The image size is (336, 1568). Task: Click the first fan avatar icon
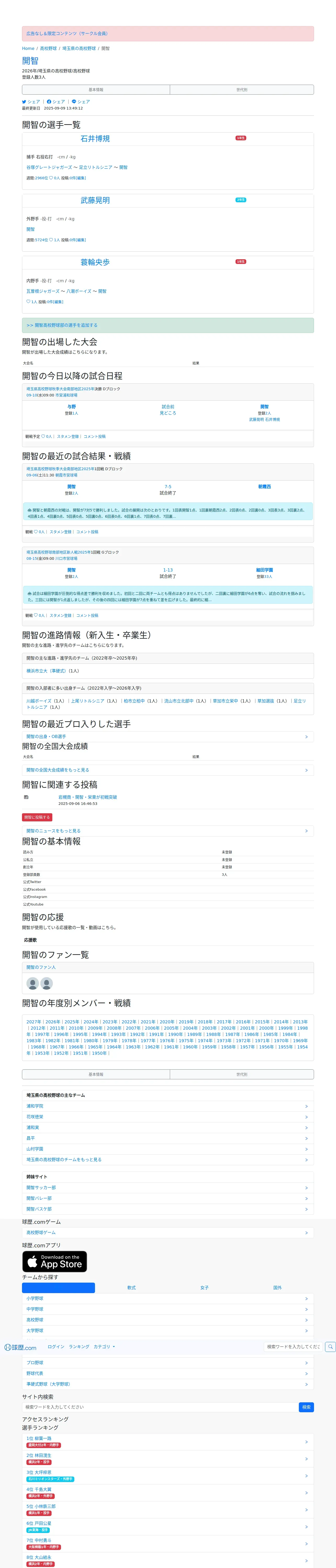click(33, 983)
